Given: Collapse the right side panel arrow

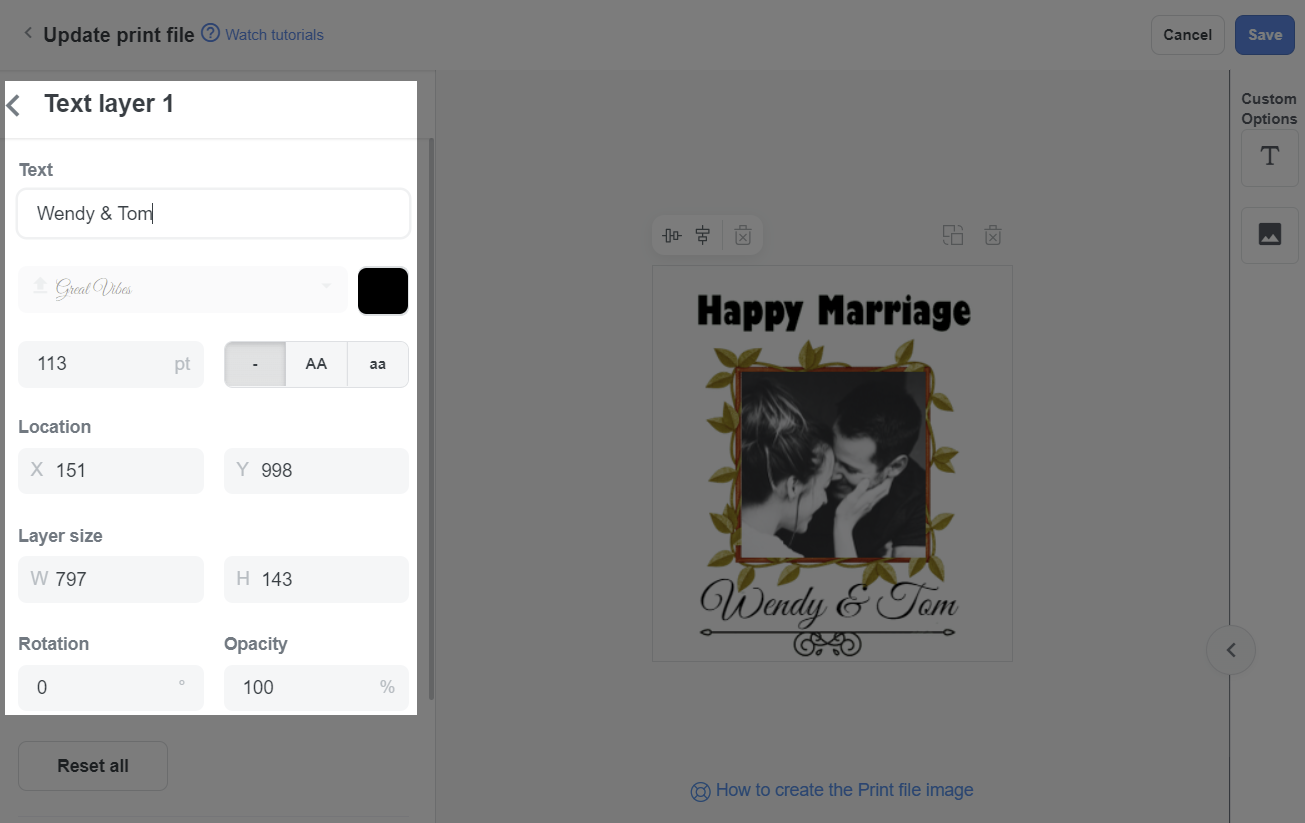Looking at the screenshot, I should click(x=1231, y=650).
